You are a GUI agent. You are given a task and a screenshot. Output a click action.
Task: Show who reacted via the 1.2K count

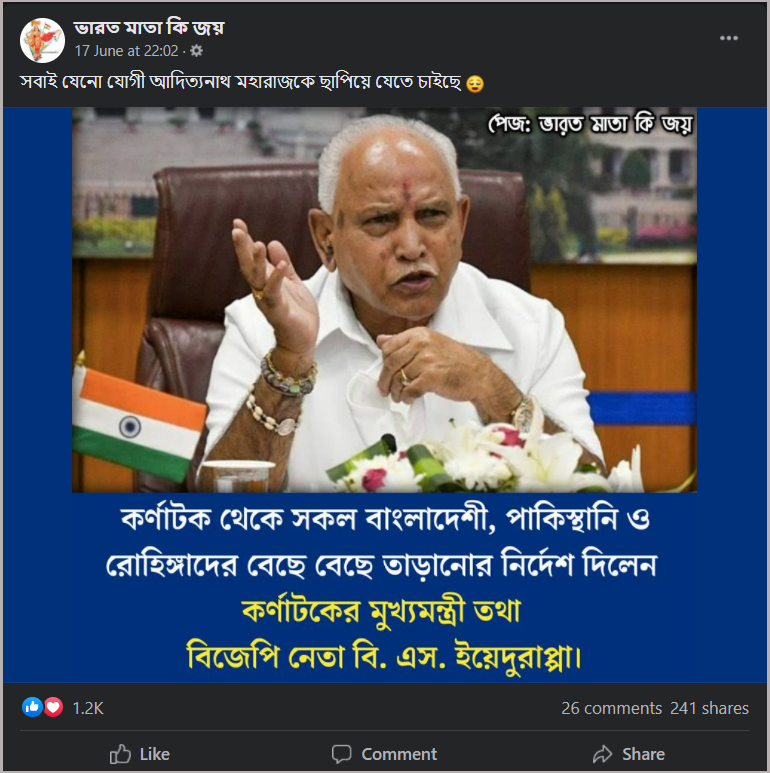[88, 708]
